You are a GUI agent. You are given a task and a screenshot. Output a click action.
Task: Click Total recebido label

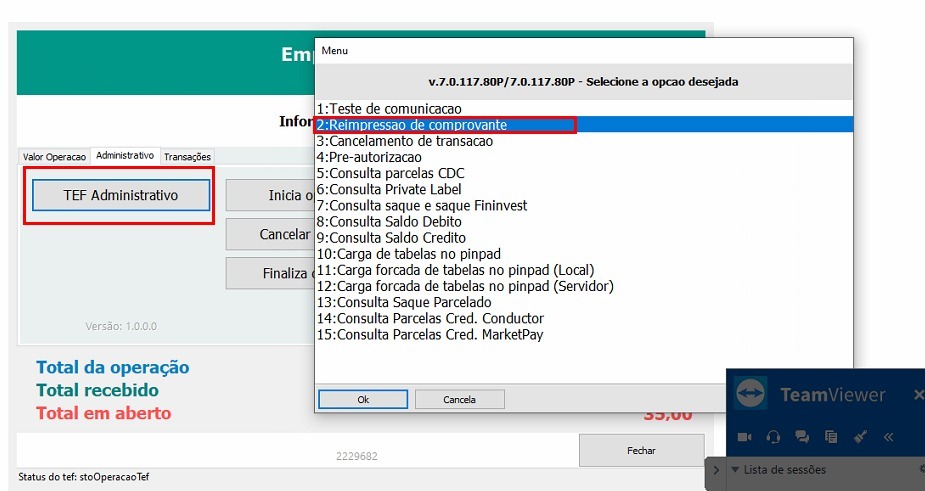tap(97, 390)
